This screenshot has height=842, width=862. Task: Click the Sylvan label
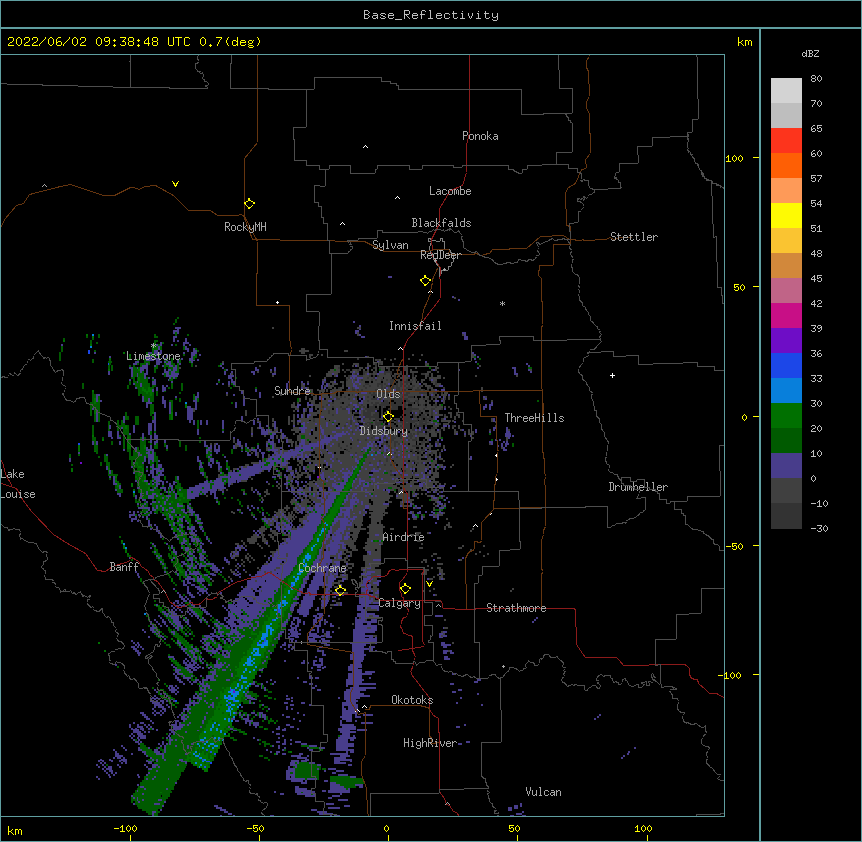coord(390,245)
